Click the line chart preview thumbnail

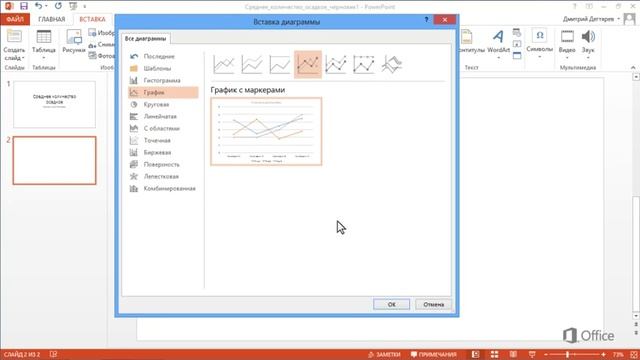click(266, 131)
